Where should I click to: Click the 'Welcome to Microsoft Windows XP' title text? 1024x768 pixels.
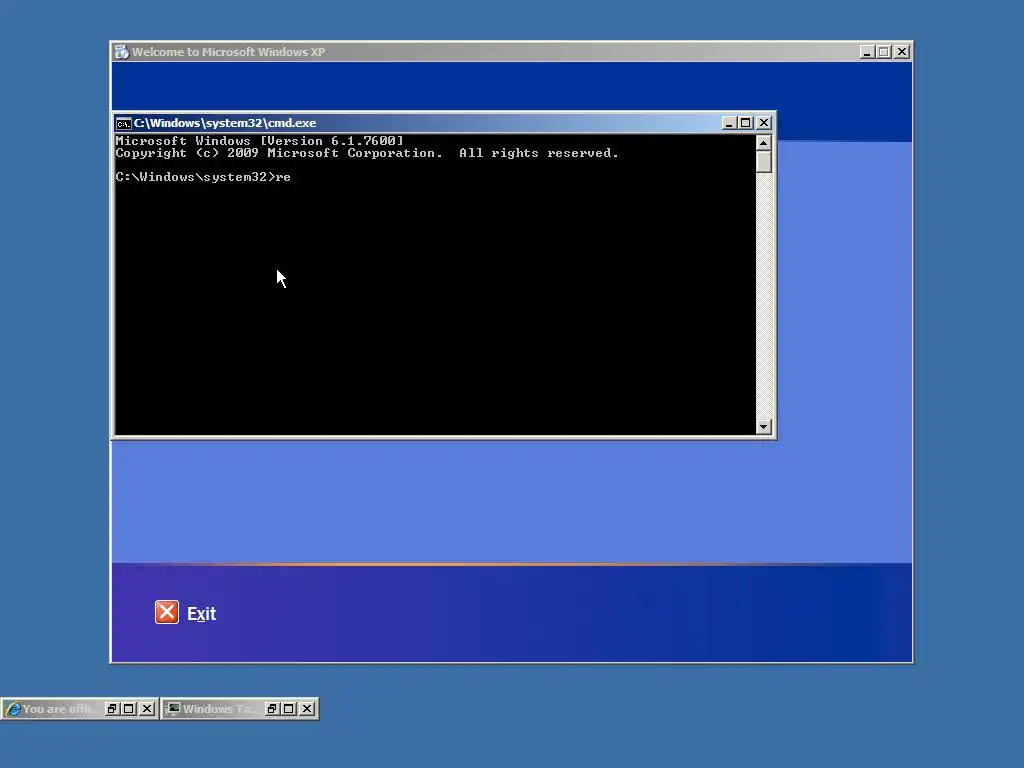229,52
